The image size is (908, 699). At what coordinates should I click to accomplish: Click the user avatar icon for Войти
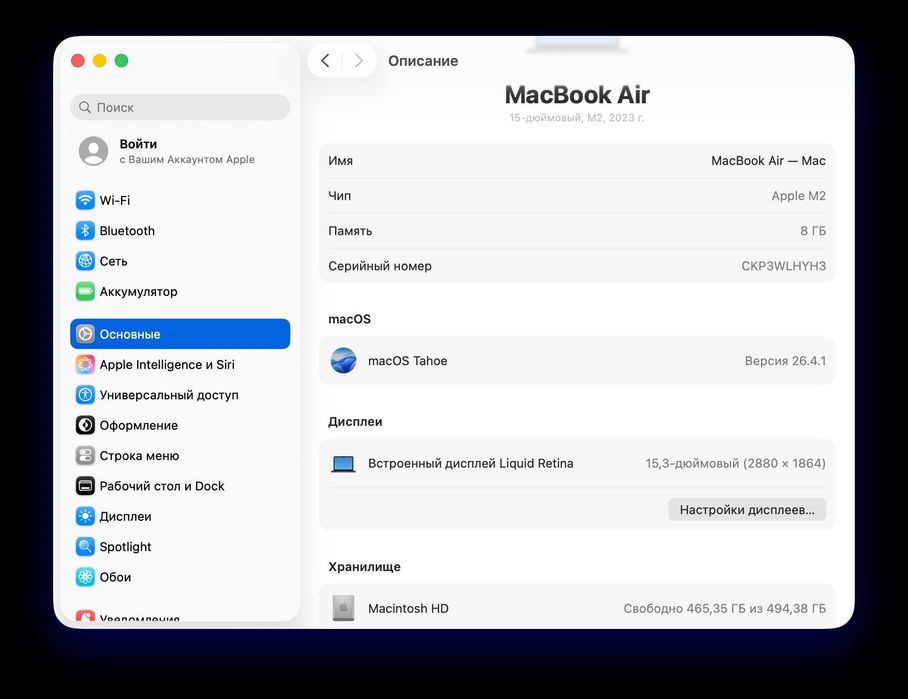[x=93, y=151]
